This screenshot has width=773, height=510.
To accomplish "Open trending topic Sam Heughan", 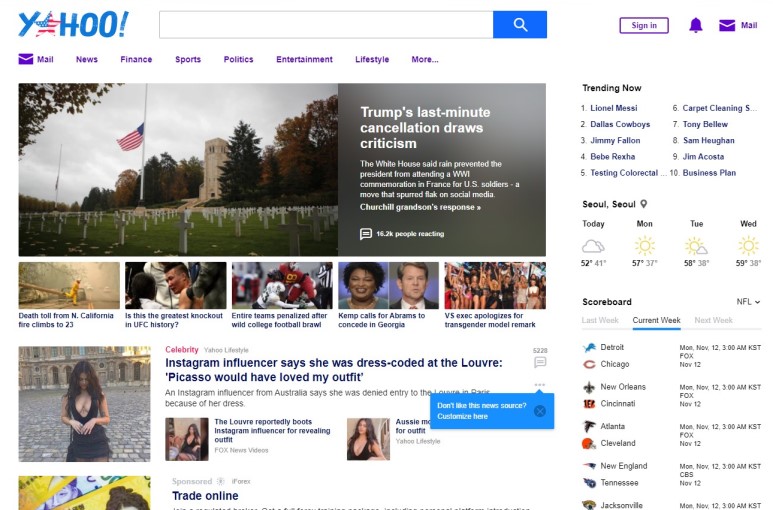I will point(708,140).
